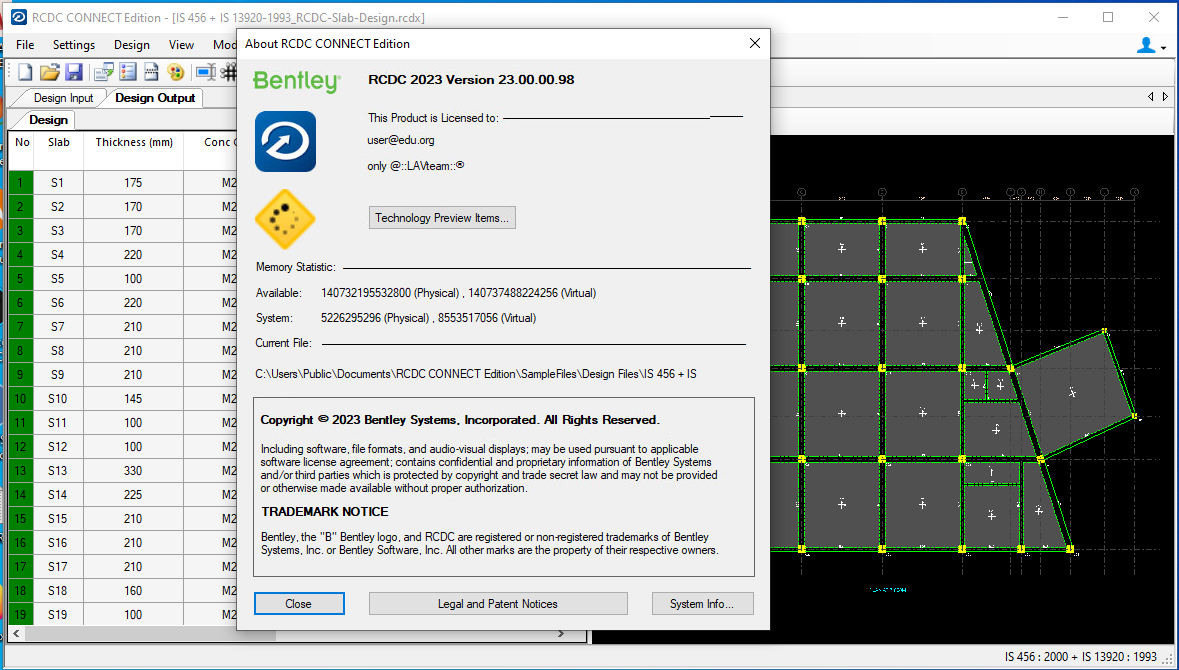1179x670 pixels.
Task: Click the "user@edu.org" licensee text
Action: [401, 140]
